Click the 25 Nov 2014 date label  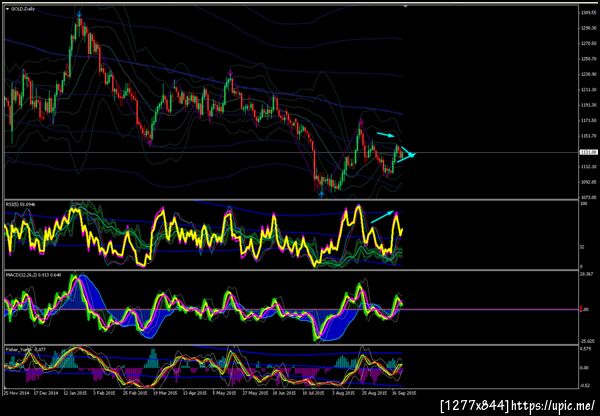click(x=17, y=393)
